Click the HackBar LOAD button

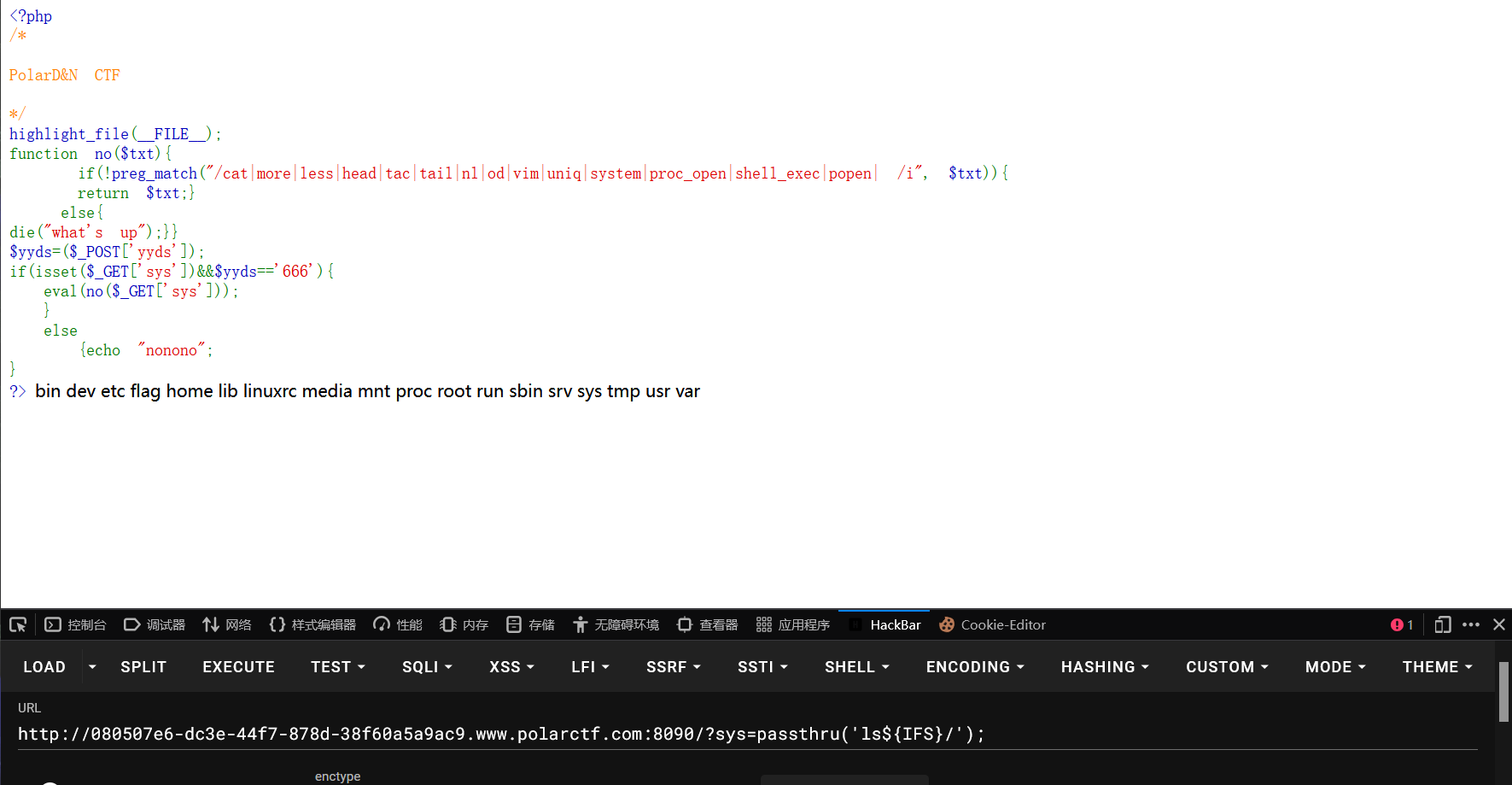(44, 667)
